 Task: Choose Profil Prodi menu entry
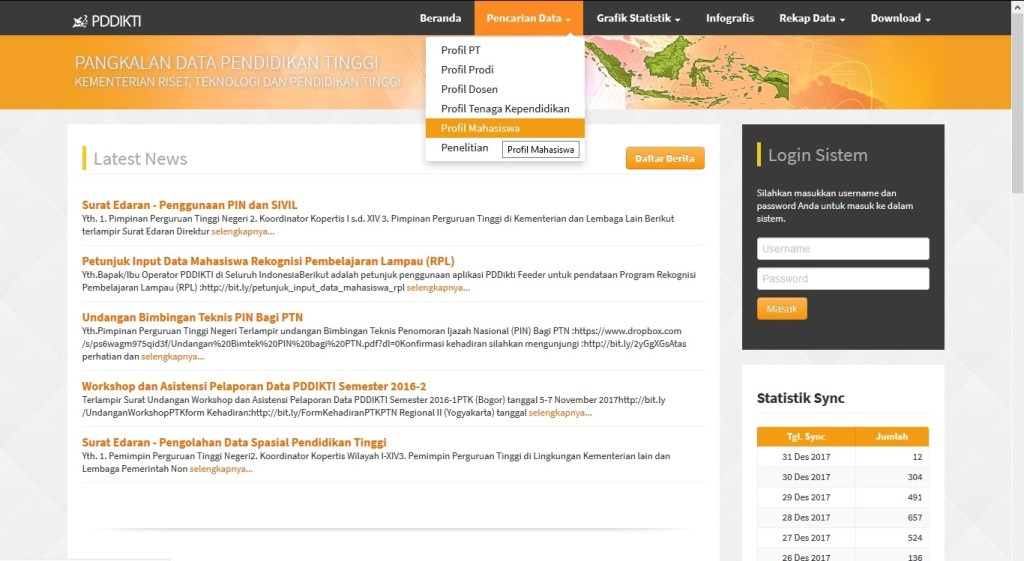(467, 70)
